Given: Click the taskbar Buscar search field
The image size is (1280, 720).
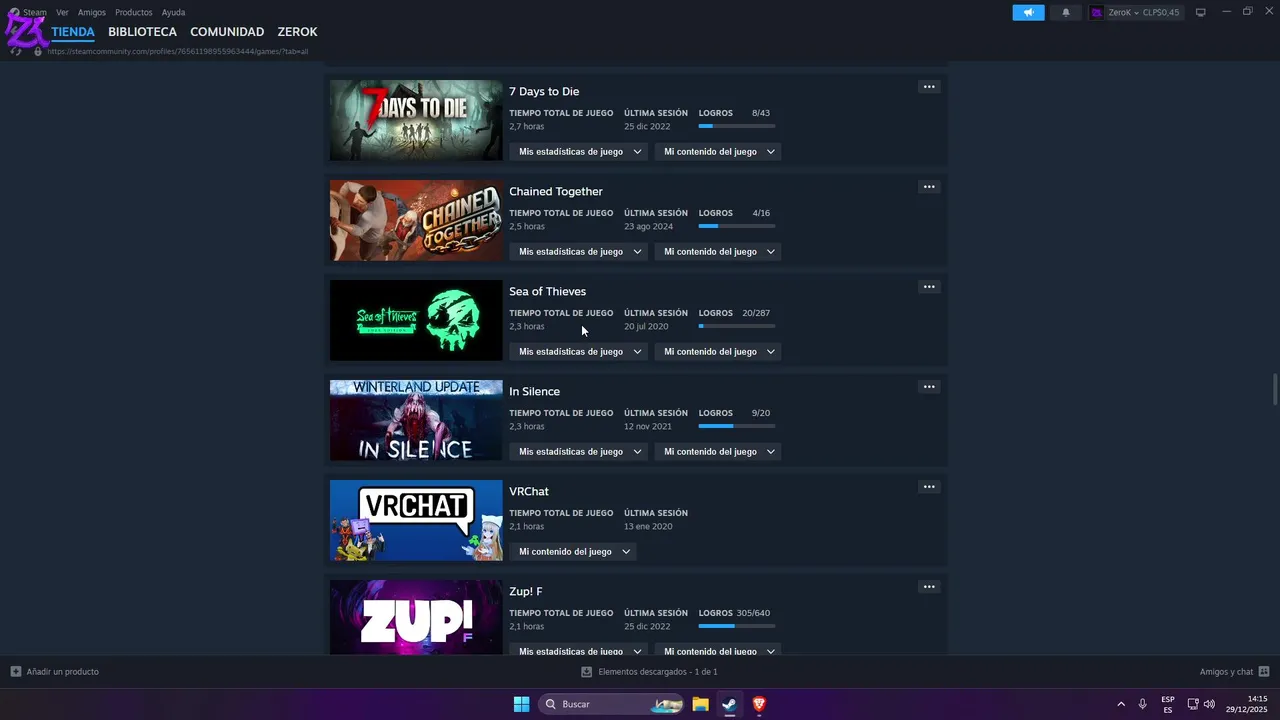Looking at the screenshot, I should tap(611, 704).
